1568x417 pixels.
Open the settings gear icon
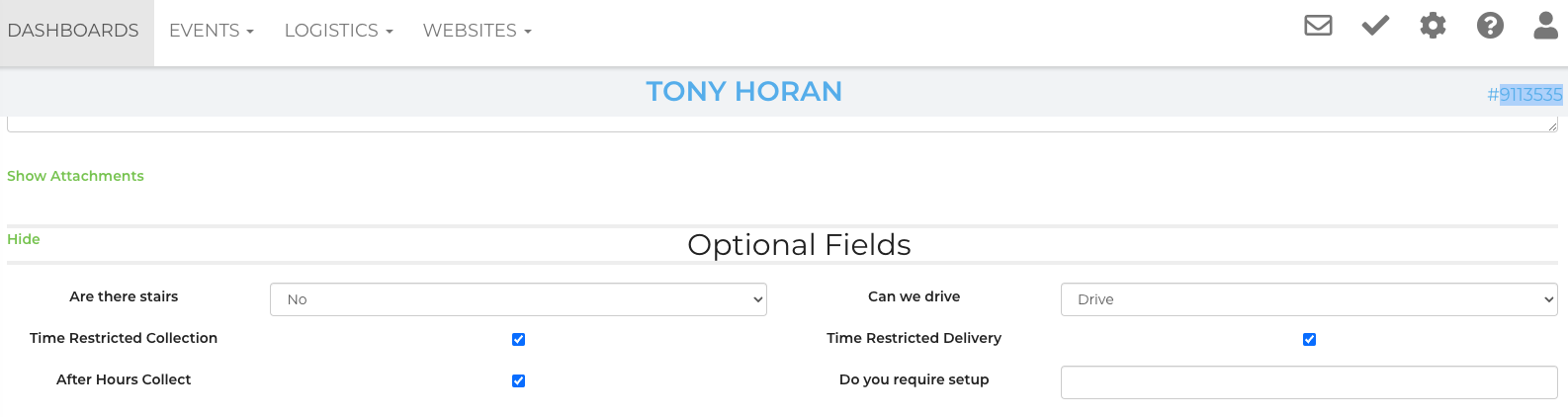[1433, 26]
